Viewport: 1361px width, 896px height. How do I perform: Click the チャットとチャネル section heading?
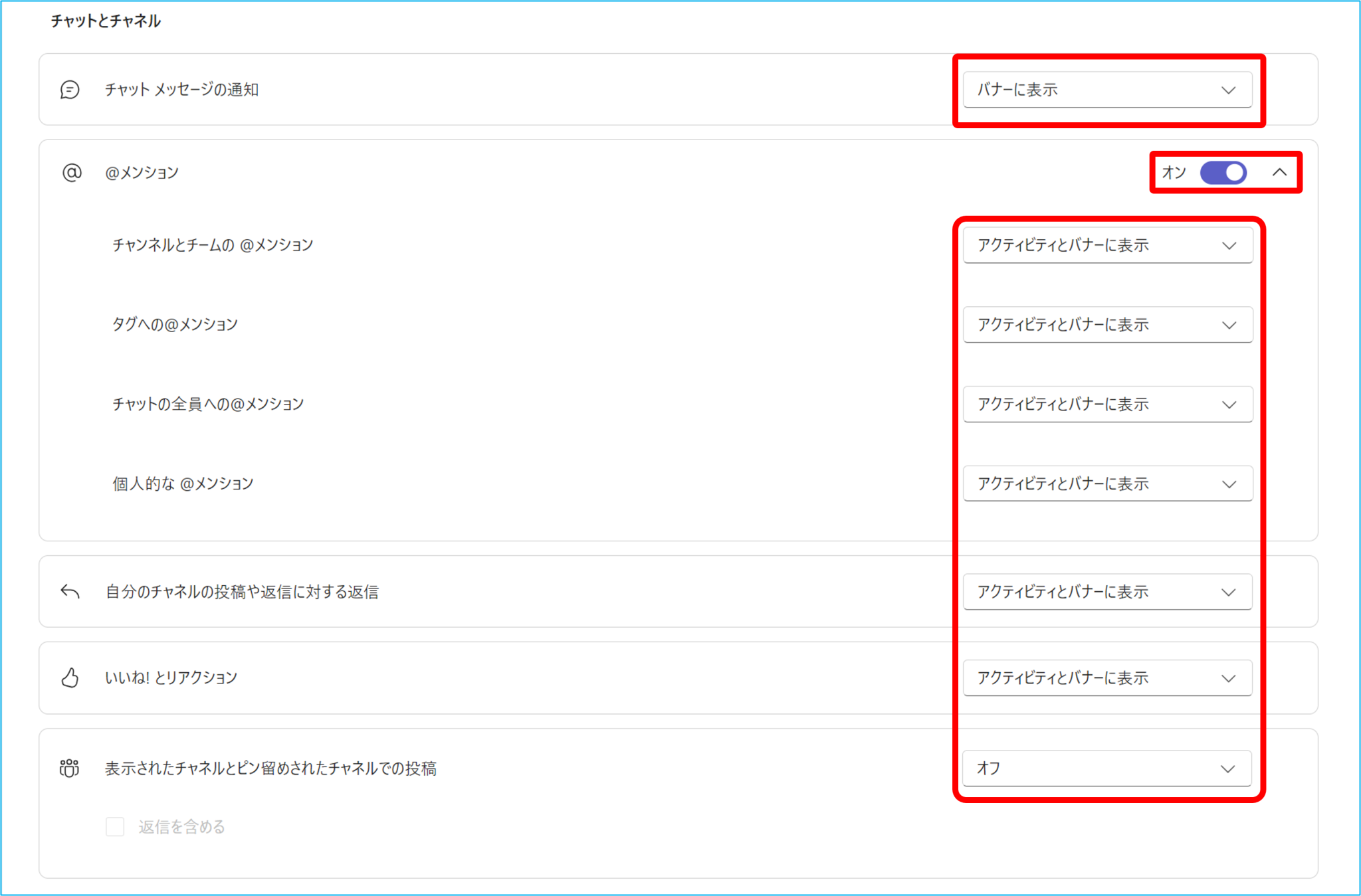[x=106, y=21]
